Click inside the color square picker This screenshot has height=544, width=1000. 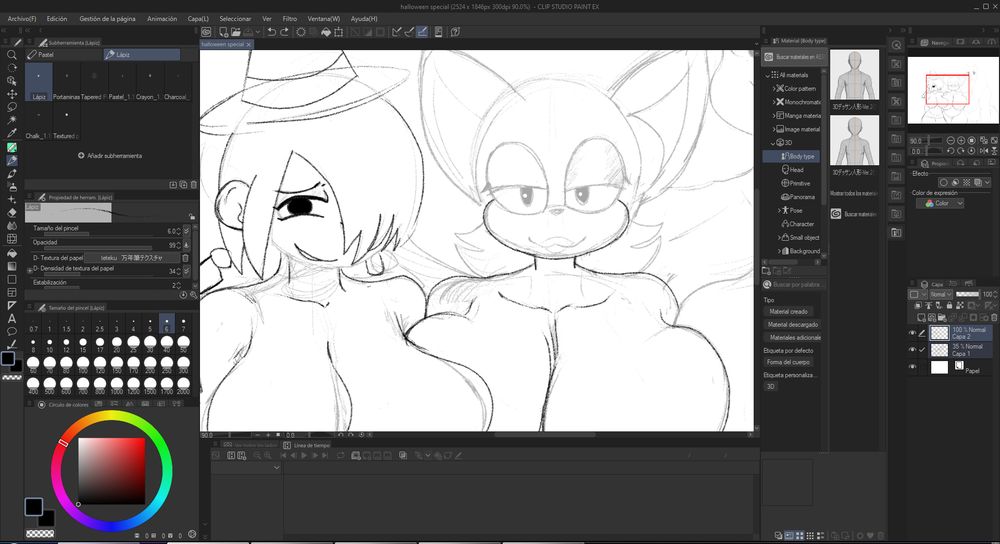coord(112,471)
